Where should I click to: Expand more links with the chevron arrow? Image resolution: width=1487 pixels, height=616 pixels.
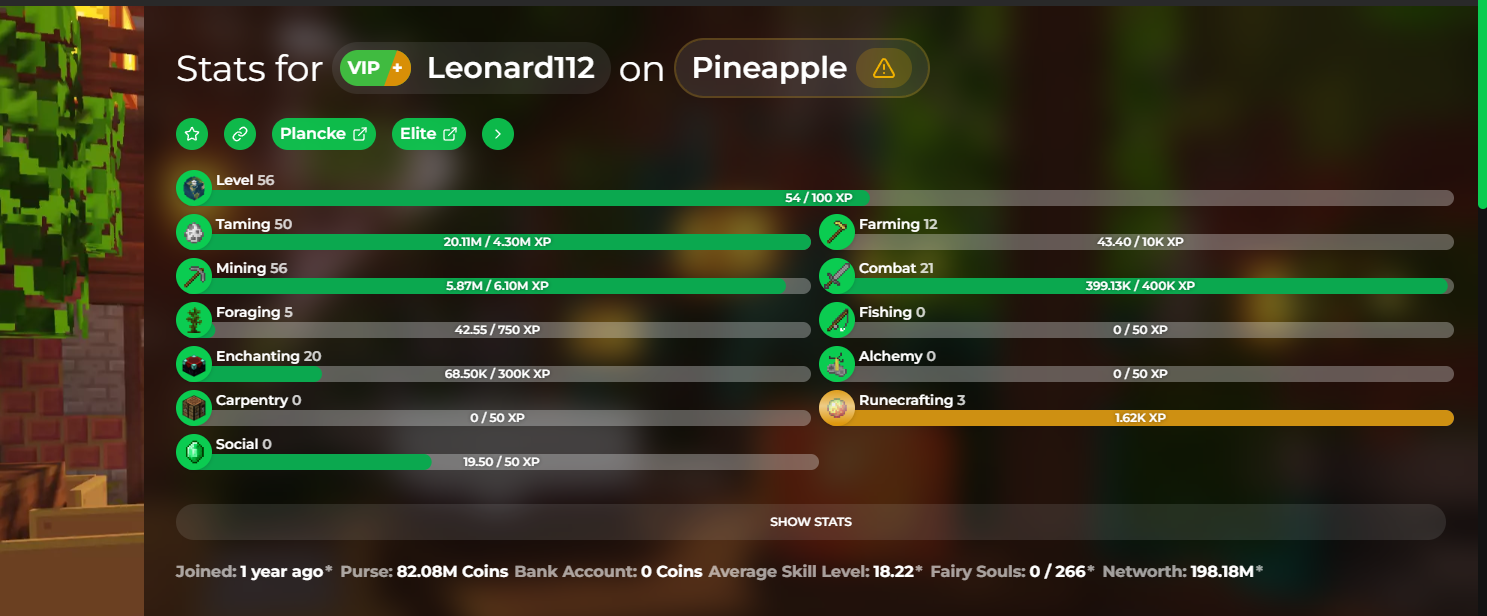coord(498,134)
